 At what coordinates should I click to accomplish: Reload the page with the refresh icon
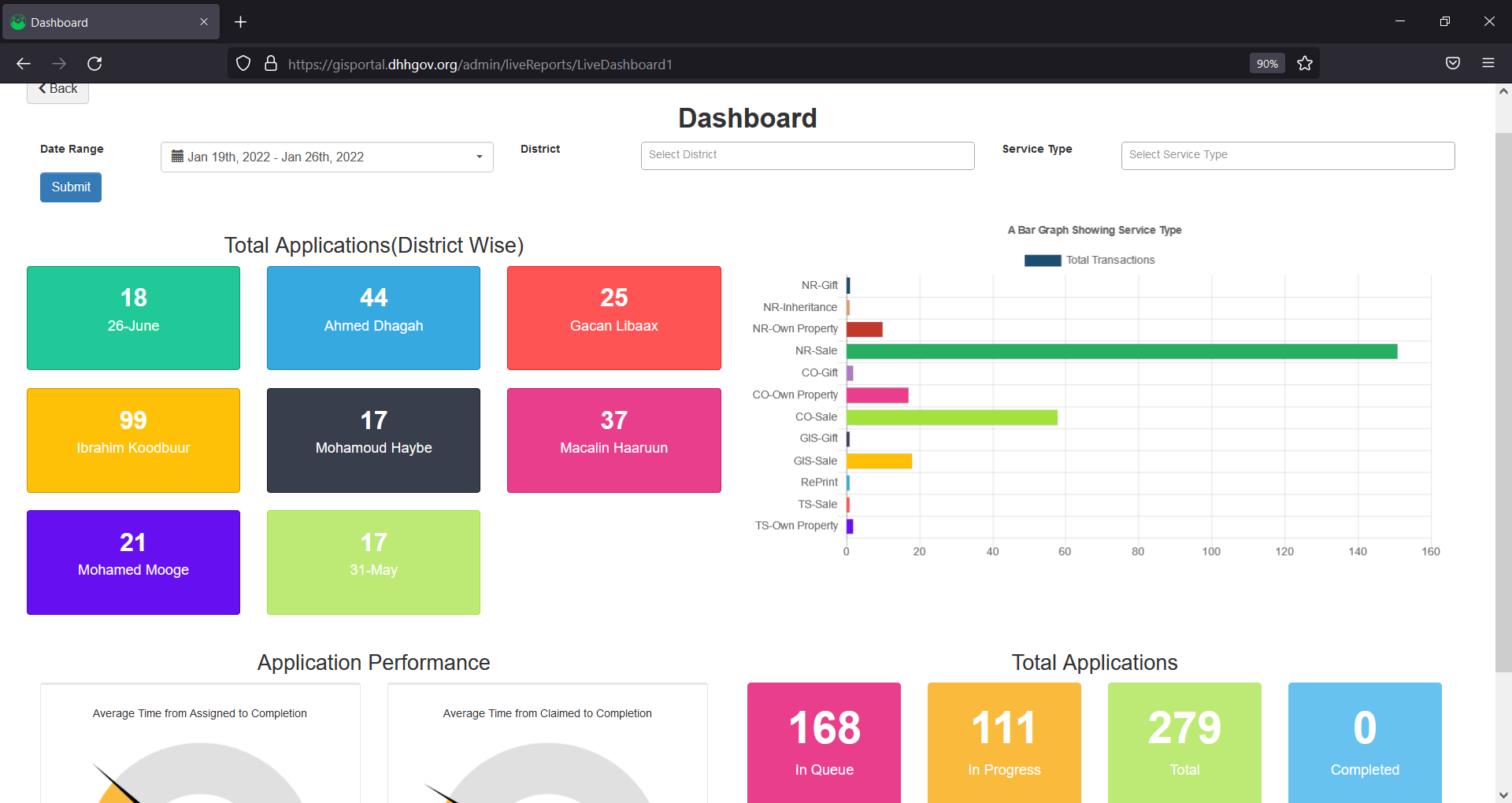click(94, 64)
